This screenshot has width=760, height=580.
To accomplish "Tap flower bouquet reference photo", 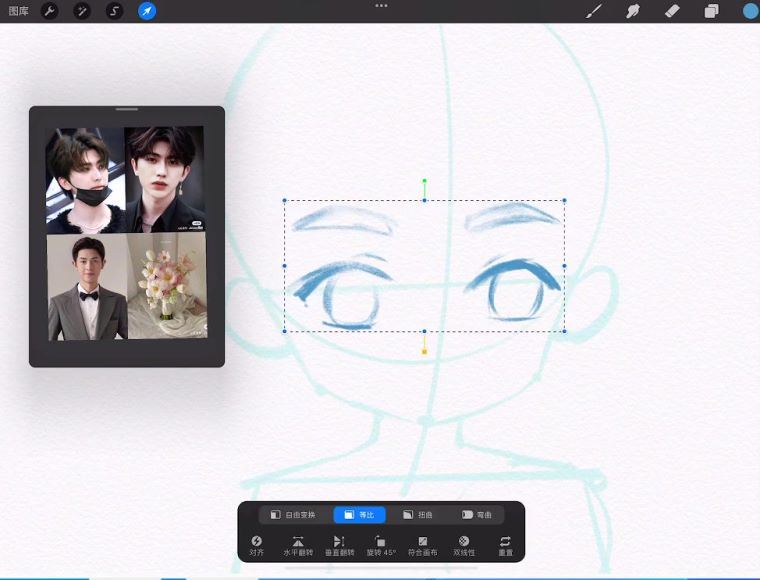I will coord(167,285).
